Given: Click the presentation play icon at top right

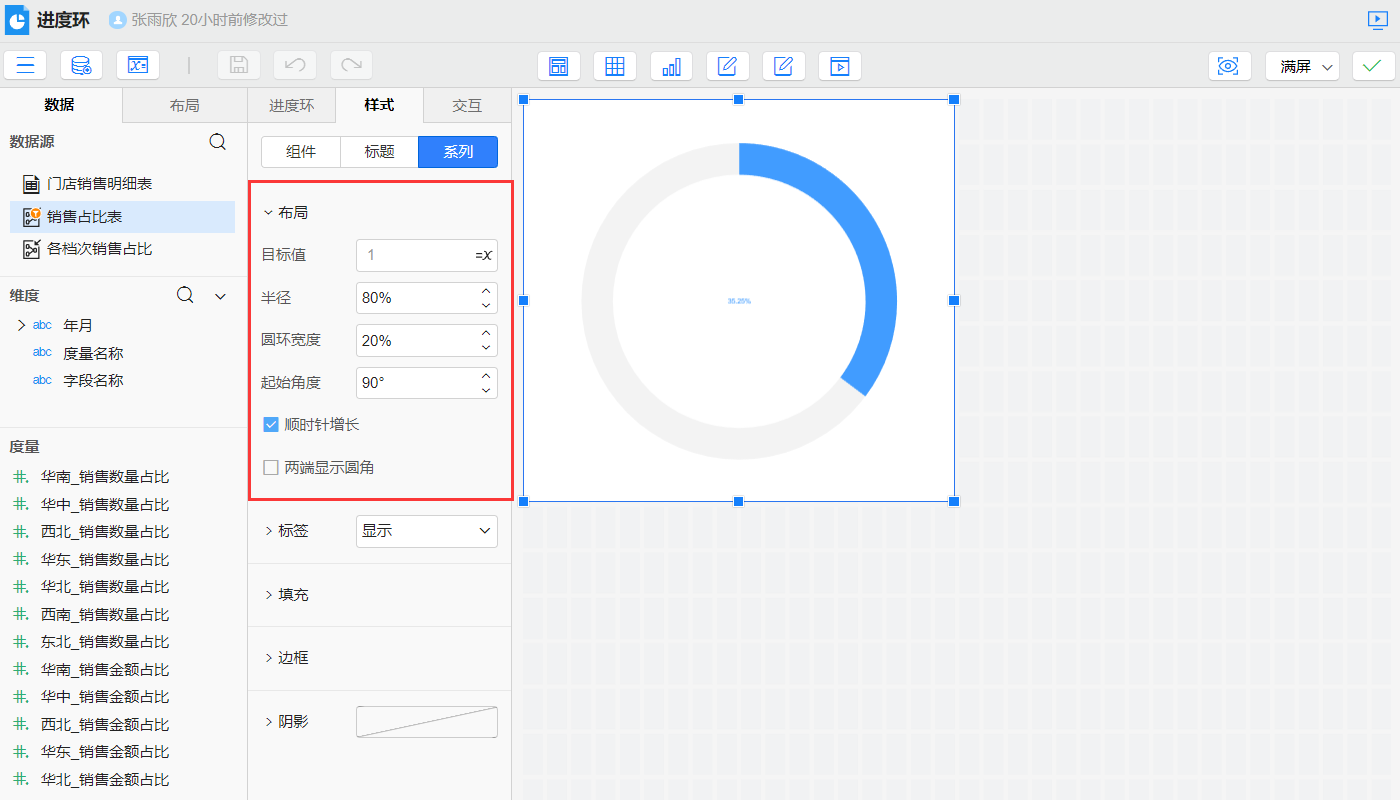Looking at the screenshot, I should [1378, 20].
